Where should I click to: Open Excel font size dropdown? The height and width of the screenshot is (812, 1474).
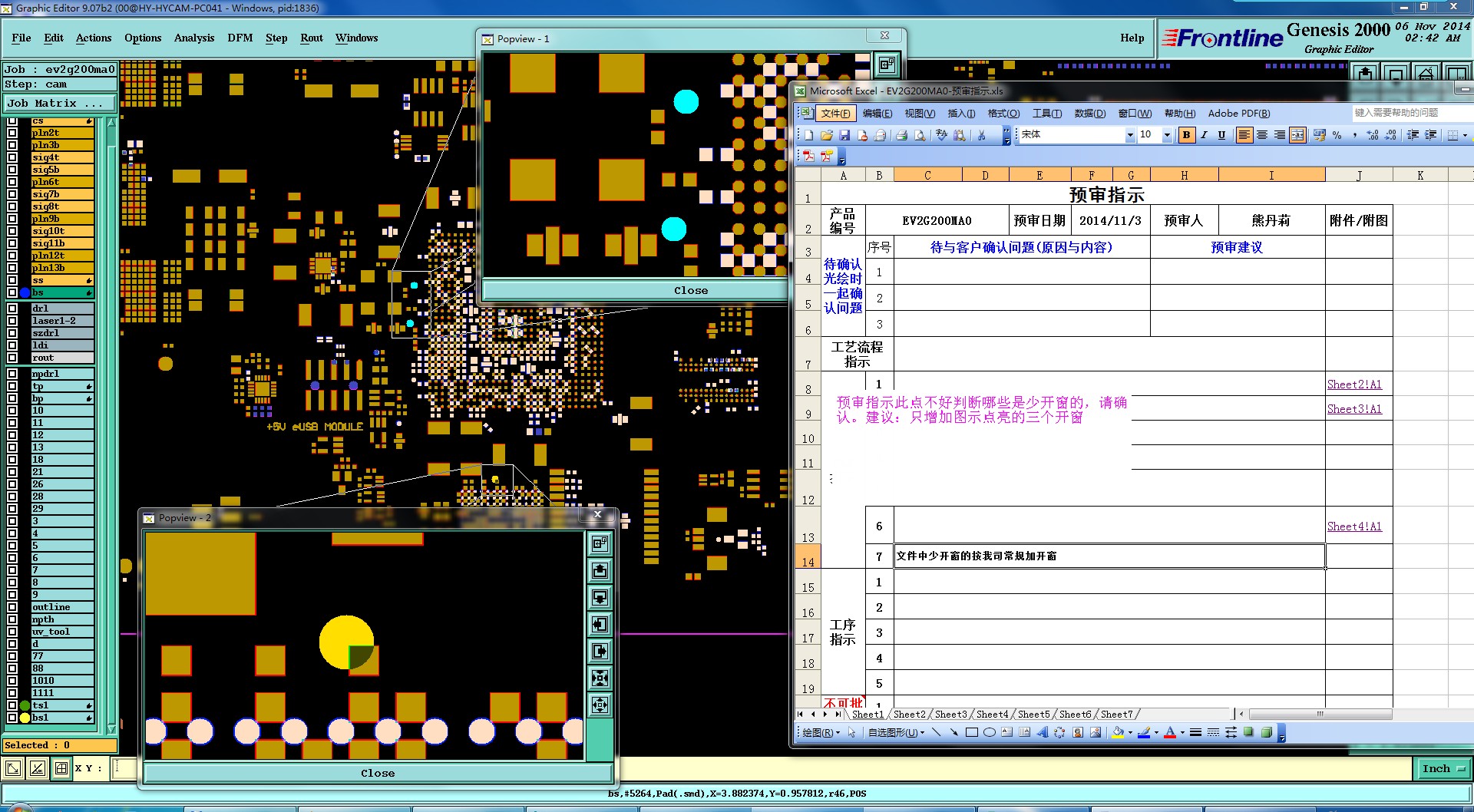tap(1167, 135)
